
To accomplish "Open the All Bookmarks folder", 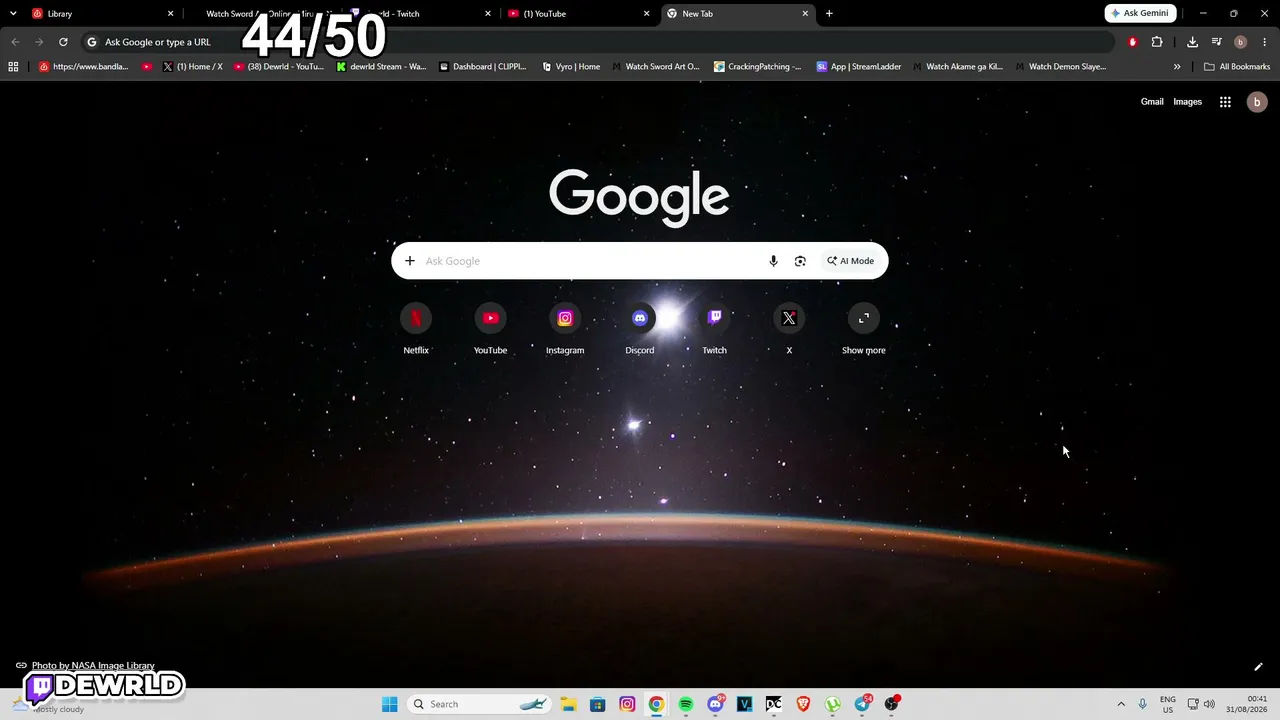I will point(1237,67).
